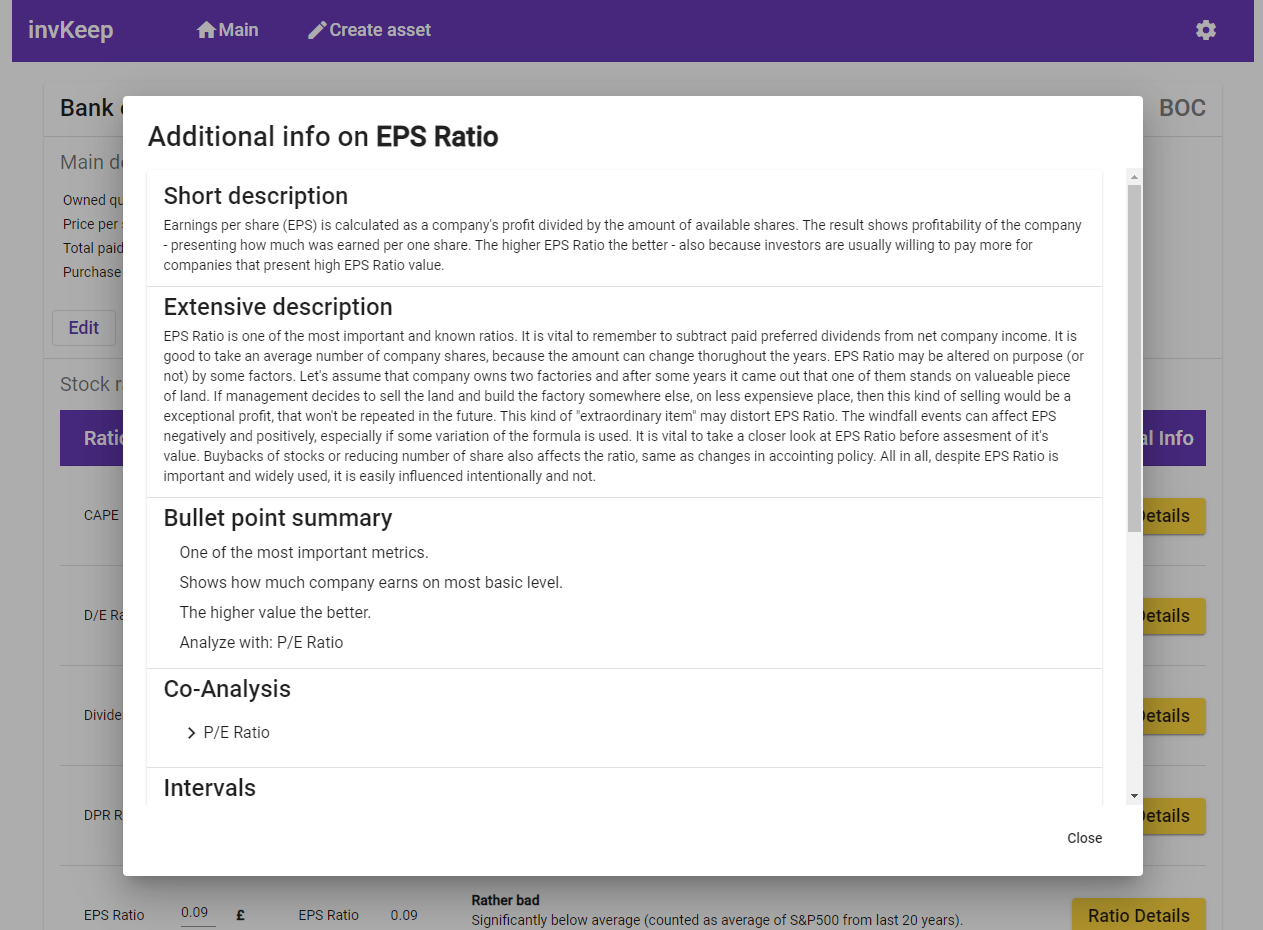Click the Bullet point summary heading

(278, 518)
